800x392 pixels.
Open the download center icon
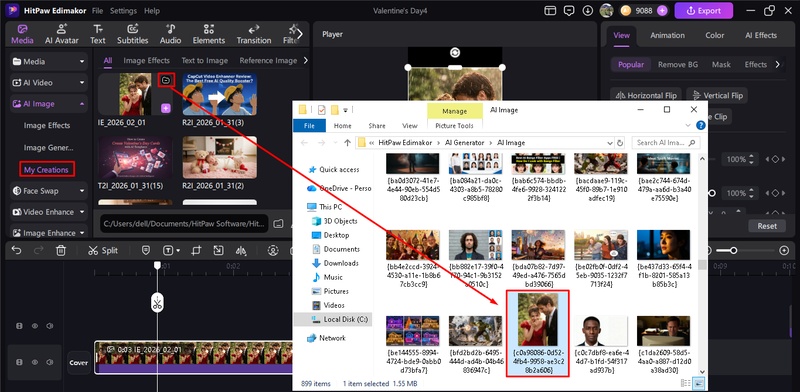[588, 10]
